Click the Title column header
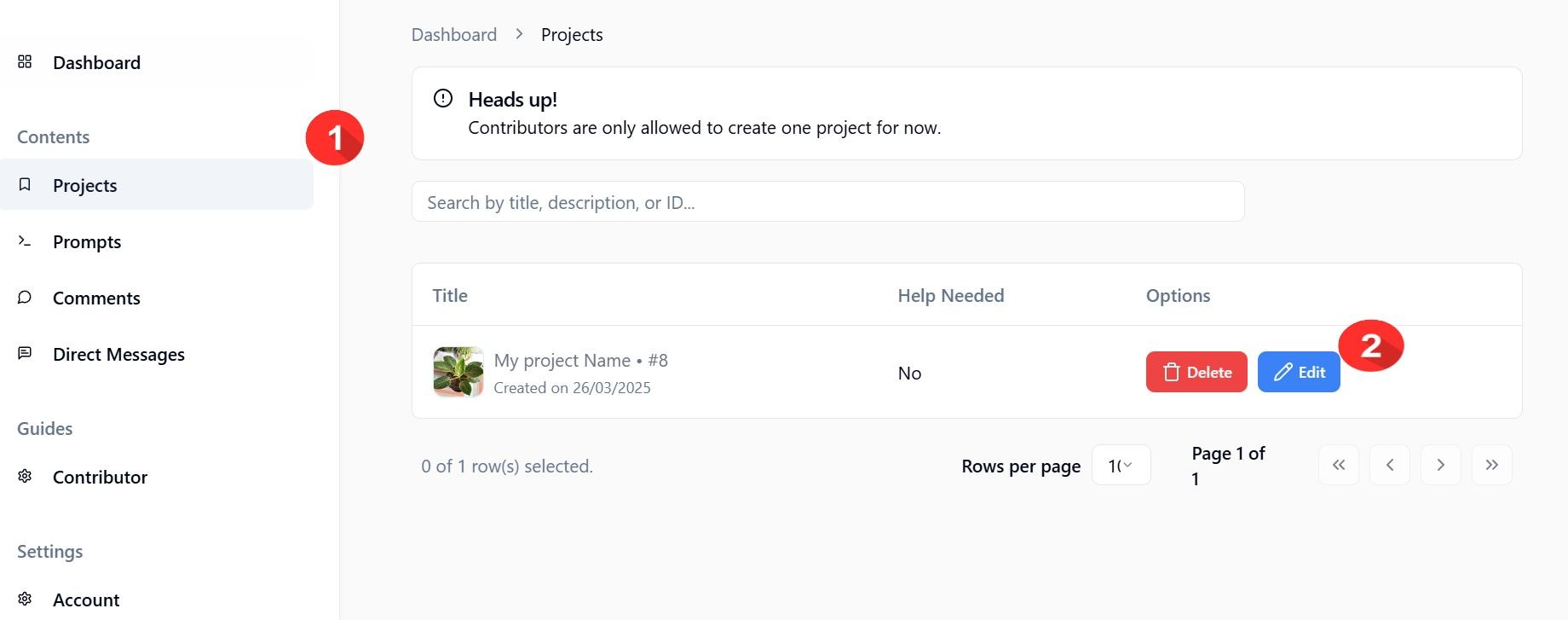The width and height of the screenshot is (1568, 620). click(x=450, y=295)
